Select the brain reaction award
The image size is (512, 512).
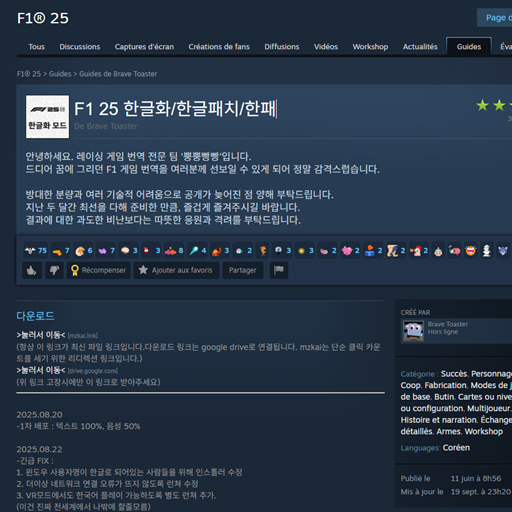[128, 251]
